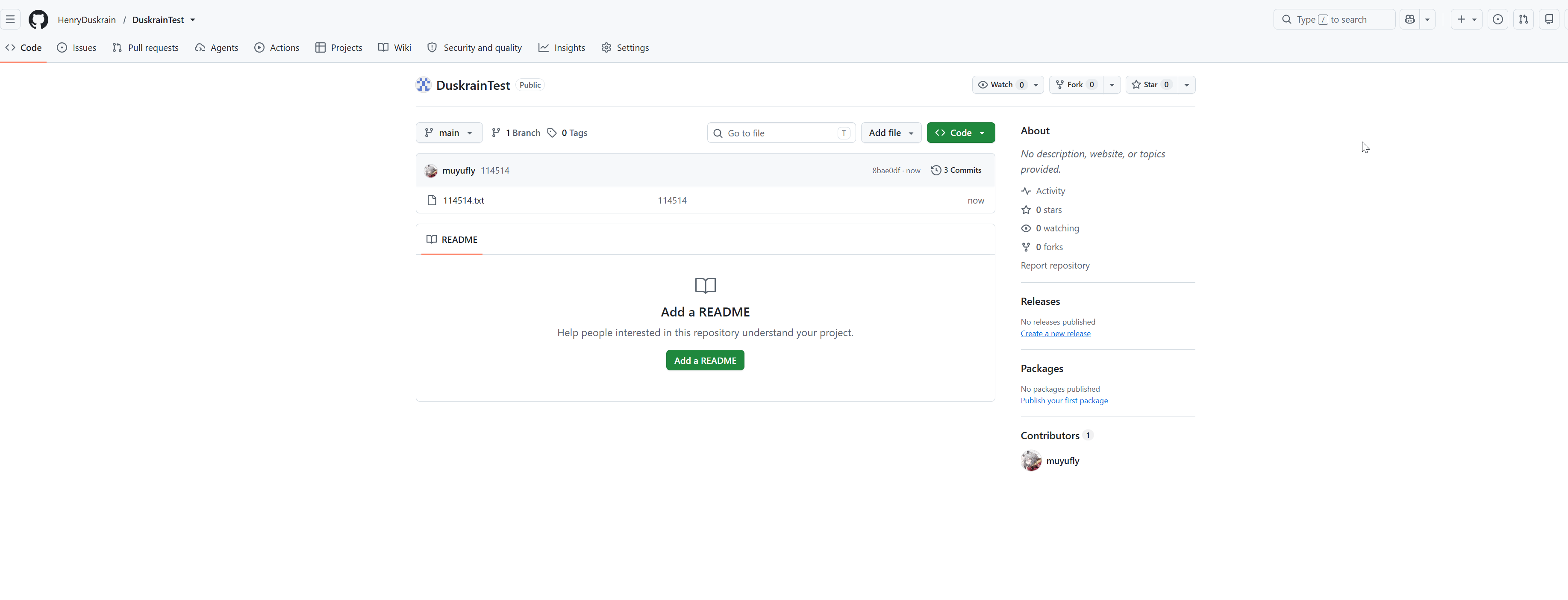
Task: Expand the lists caret next to Star
Action: tap(1187, 85)
